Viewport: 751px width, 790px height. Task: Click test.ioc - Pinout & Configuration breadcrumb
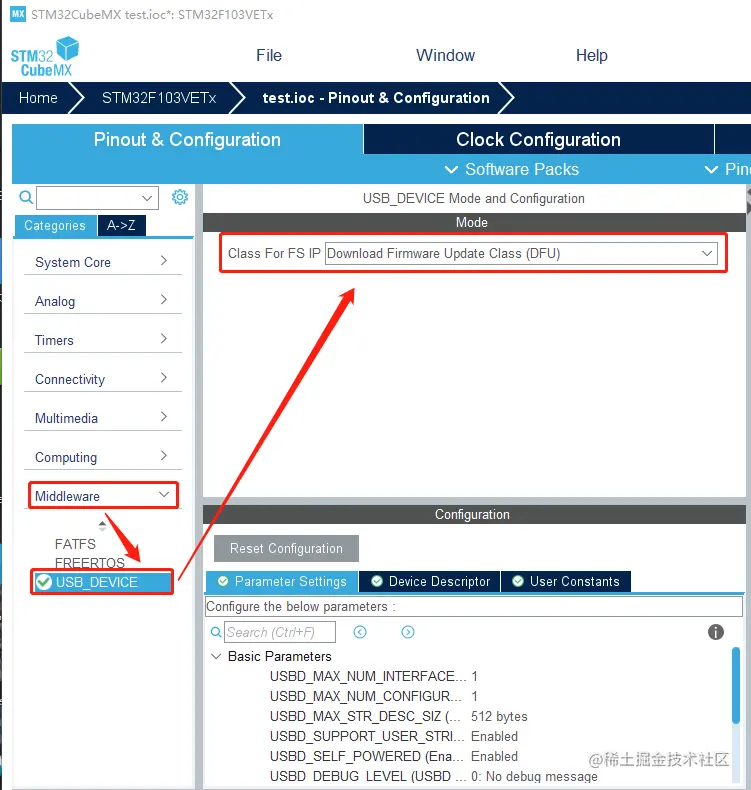point(376,98)
